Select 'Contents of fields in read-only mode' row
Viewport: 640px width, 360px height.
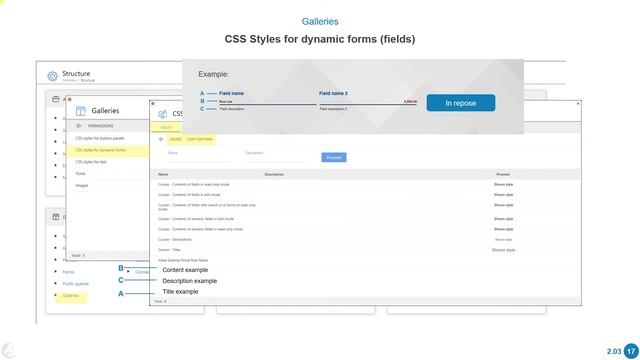coord(365,184)
